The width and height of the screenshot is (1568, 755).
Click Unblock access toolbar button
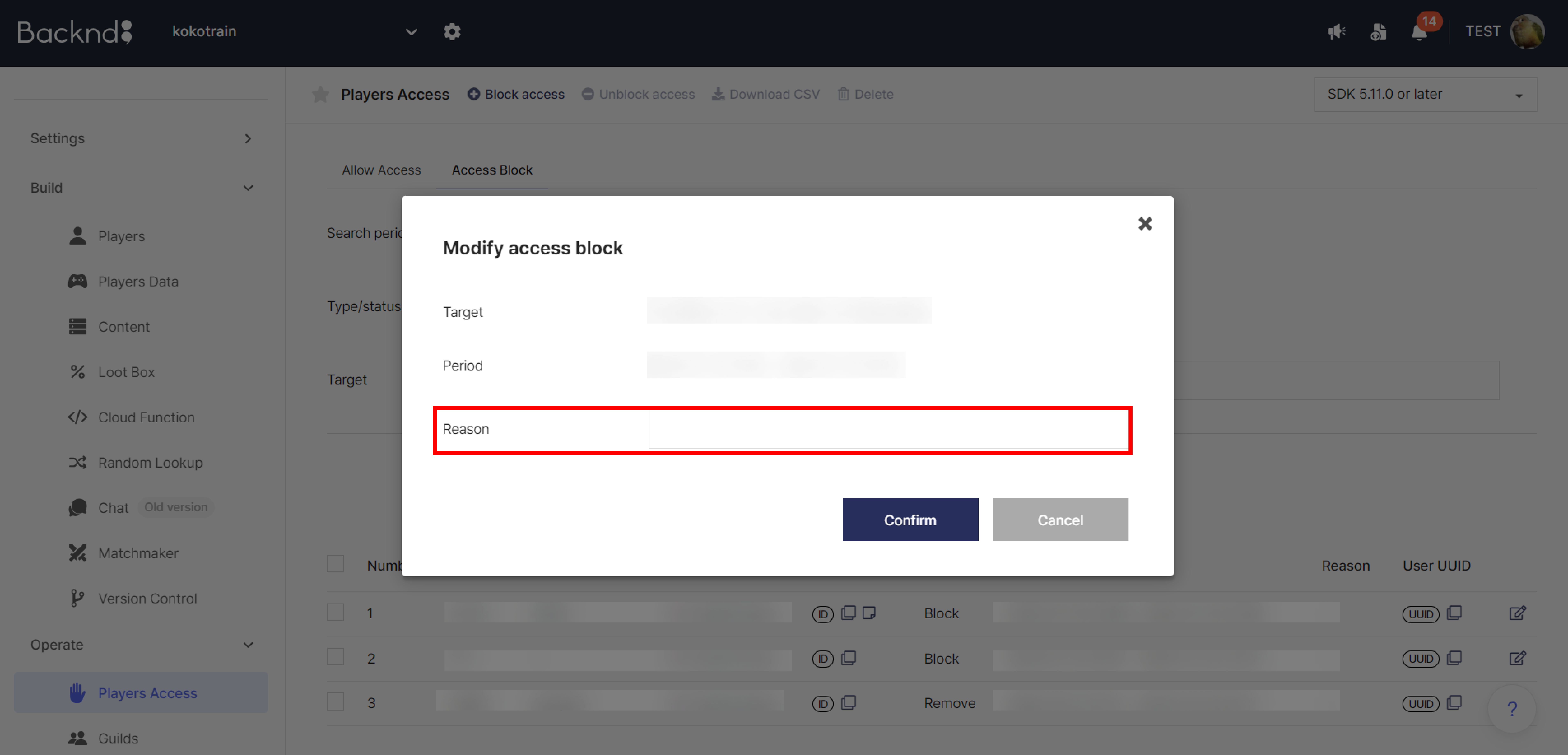click(x=638, y=94)
